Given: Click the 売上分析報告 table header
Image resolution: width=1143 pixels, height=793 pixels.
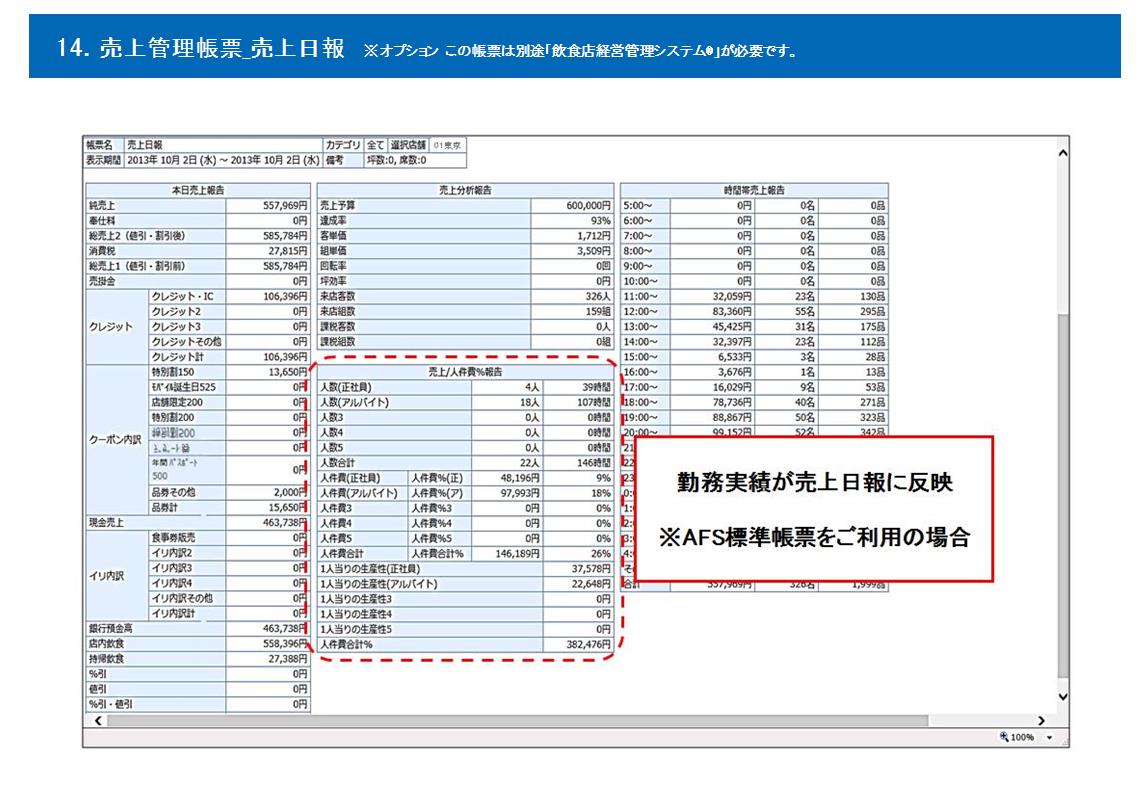Looking at the screenshot, I should pyautogui.click(x=465, y=190).
